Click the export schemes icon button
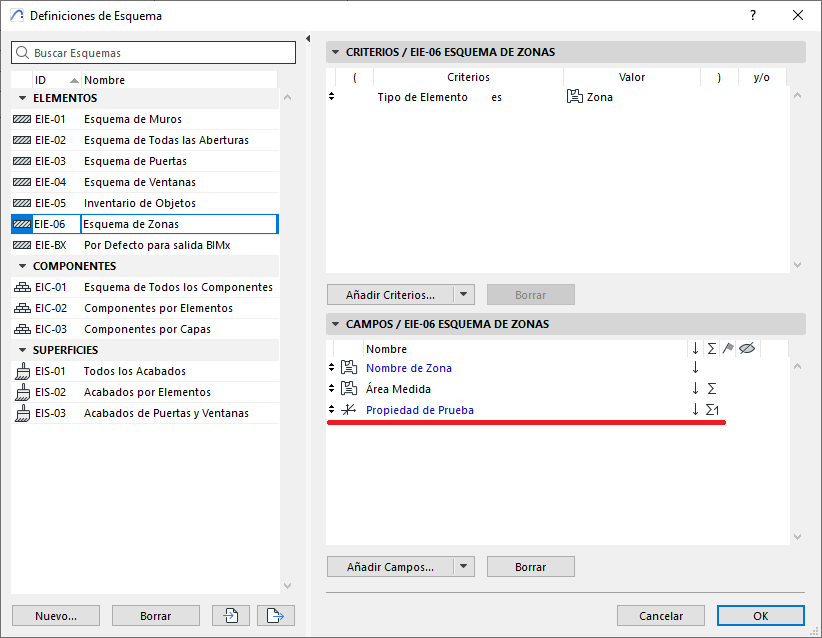The width and height of the screenshot is (822, 638). [x=275, y=616]
